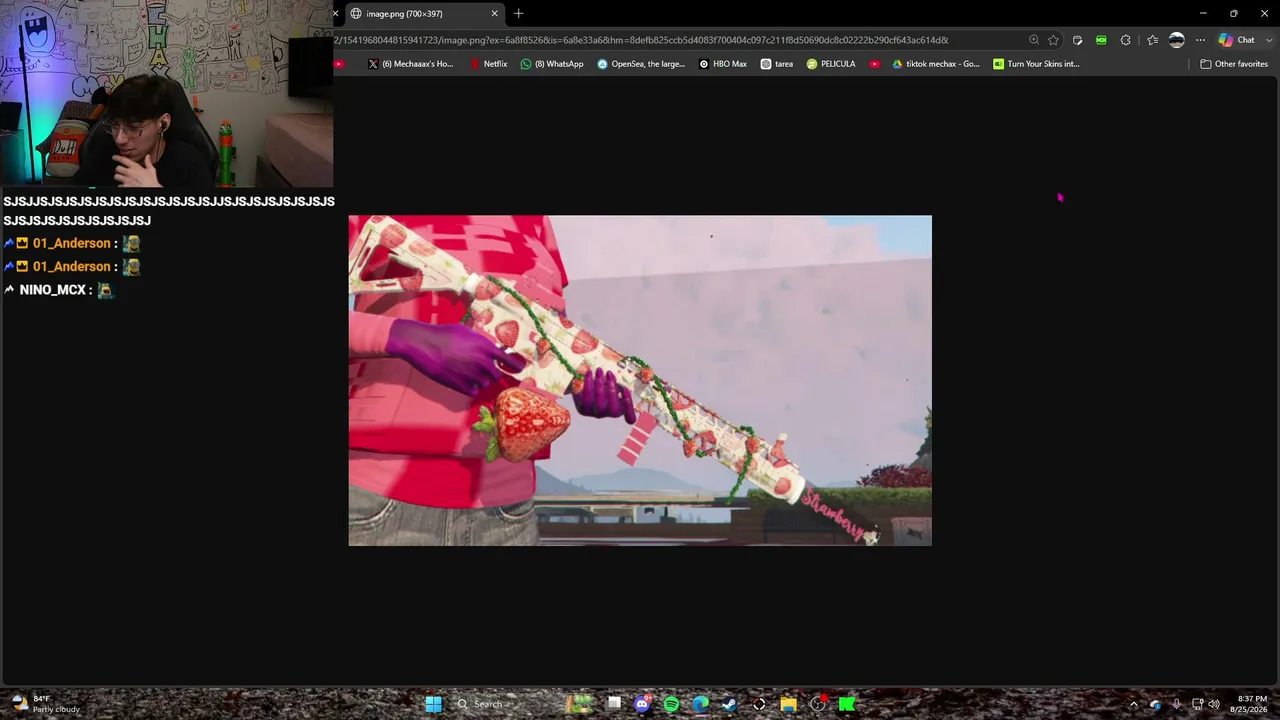Open the browser profile avatar
Viewport: 1280px width, 720px height.
tap(1177, 40)
